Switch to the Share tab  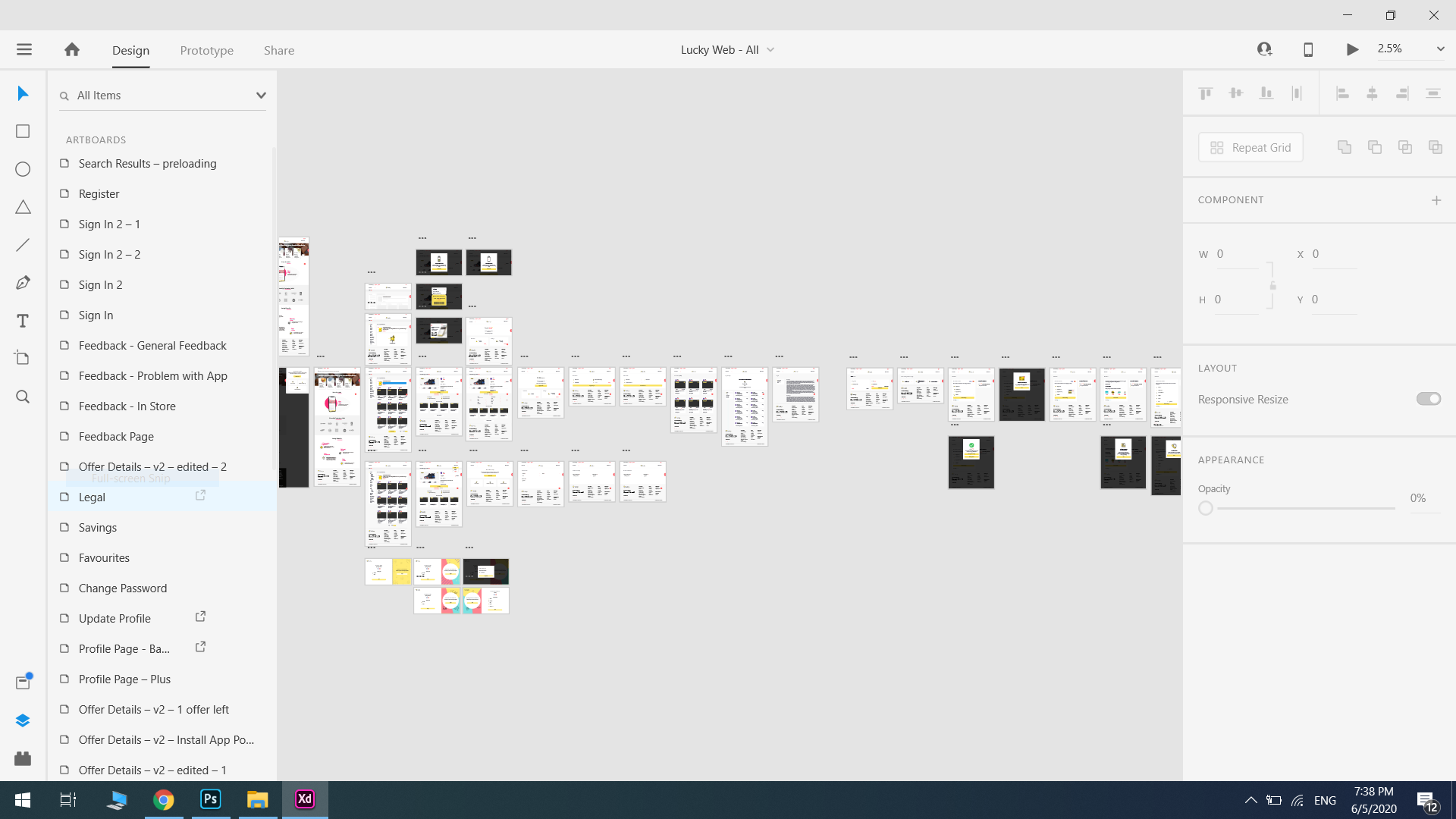[x=279, y=50]
